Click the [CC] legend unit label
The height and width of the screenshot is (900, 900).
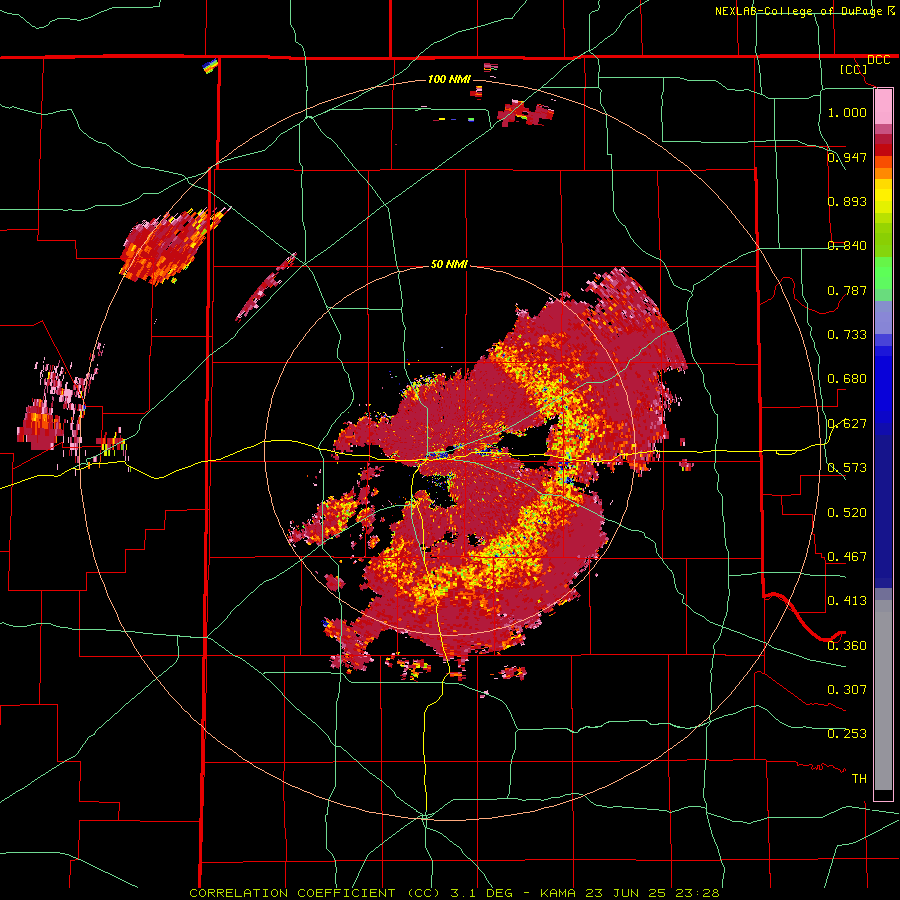[853, 69]
